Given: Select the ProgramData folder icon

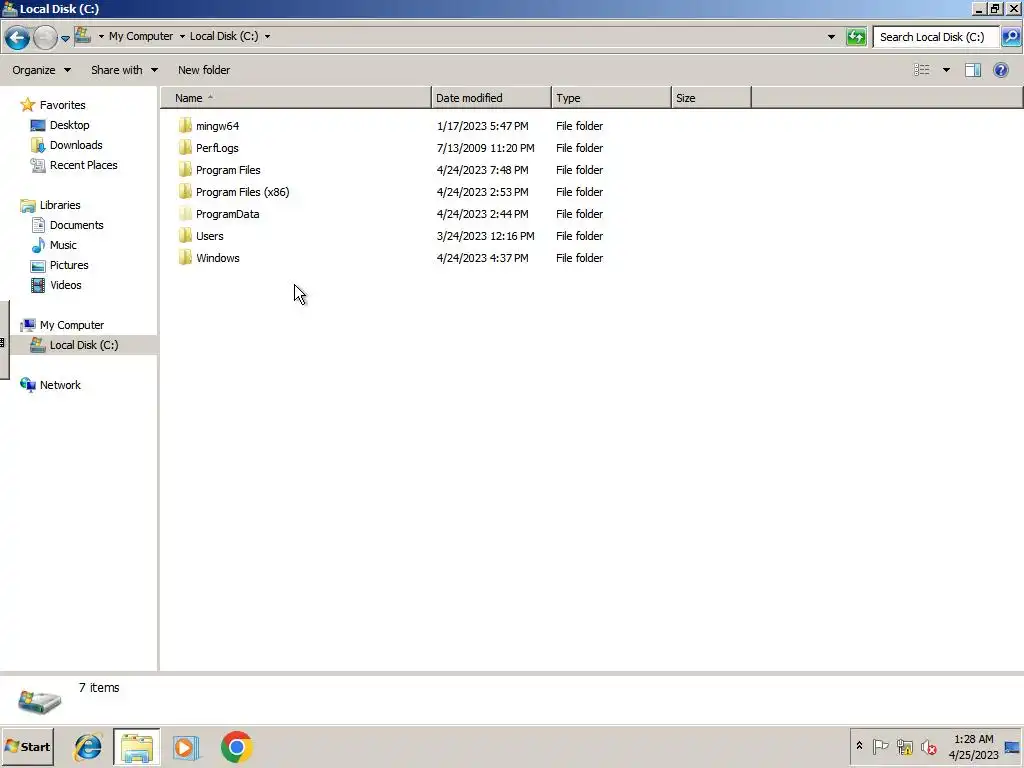Looking at the screenshot, I should tap(185, 214).
